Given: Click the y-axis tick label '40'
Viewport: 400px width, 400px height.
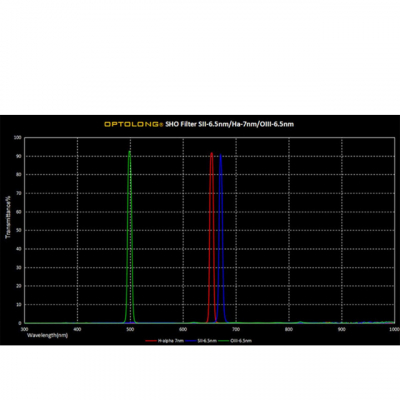Looking at the screenshot, I should tap(19, 249).
